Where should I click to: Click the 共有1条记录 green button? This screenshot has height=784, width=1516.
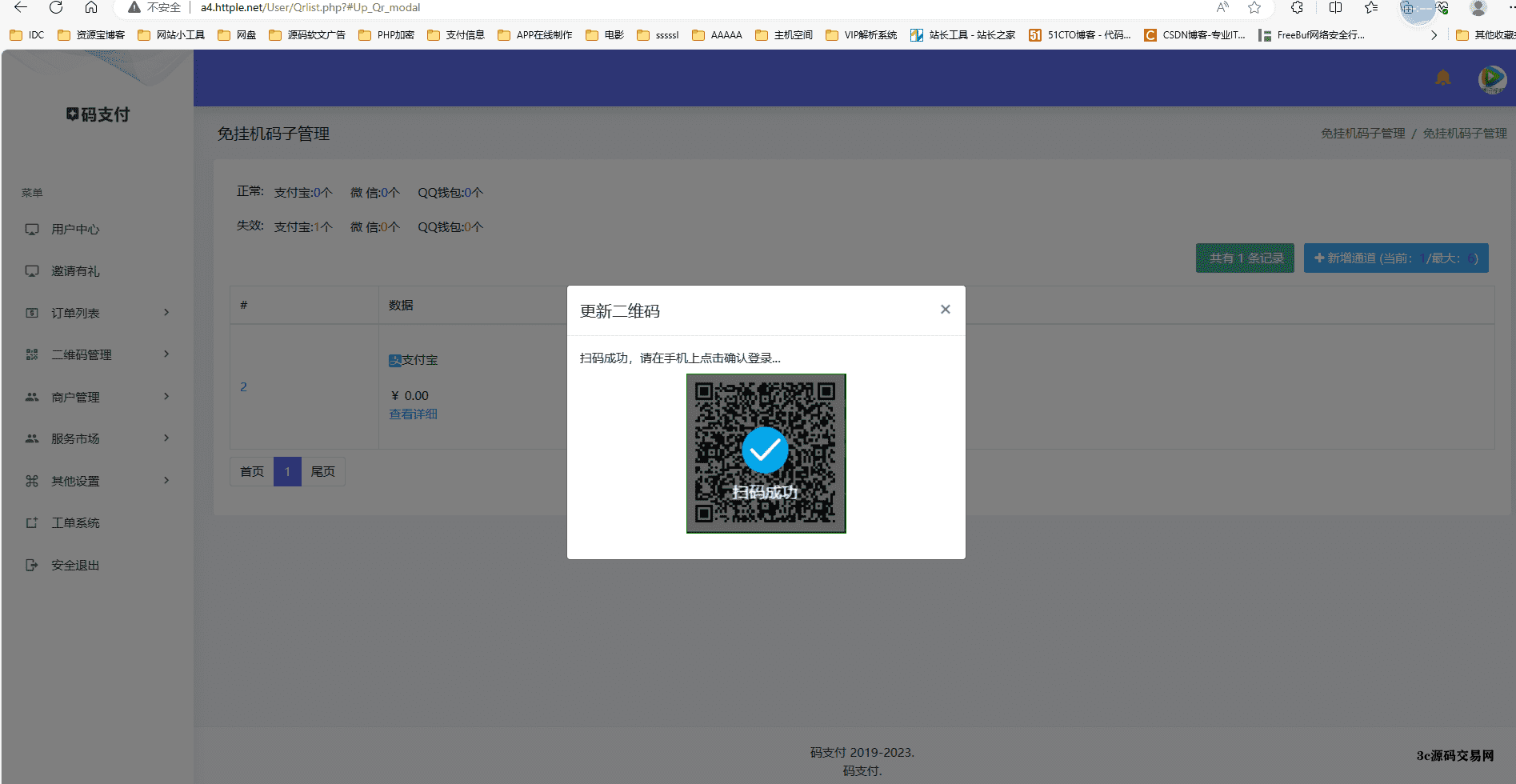coord(1245,258)
